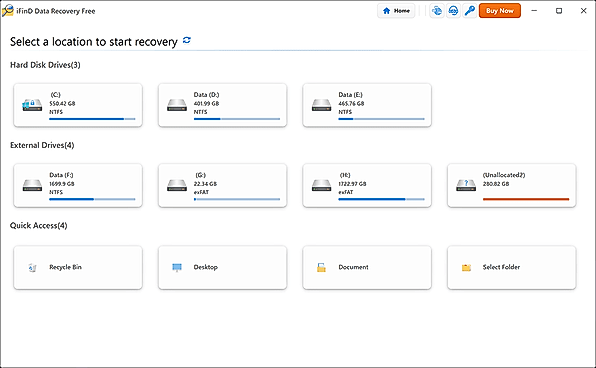
Task: Close the iFinD Data Recovery window
Action: 583,11
